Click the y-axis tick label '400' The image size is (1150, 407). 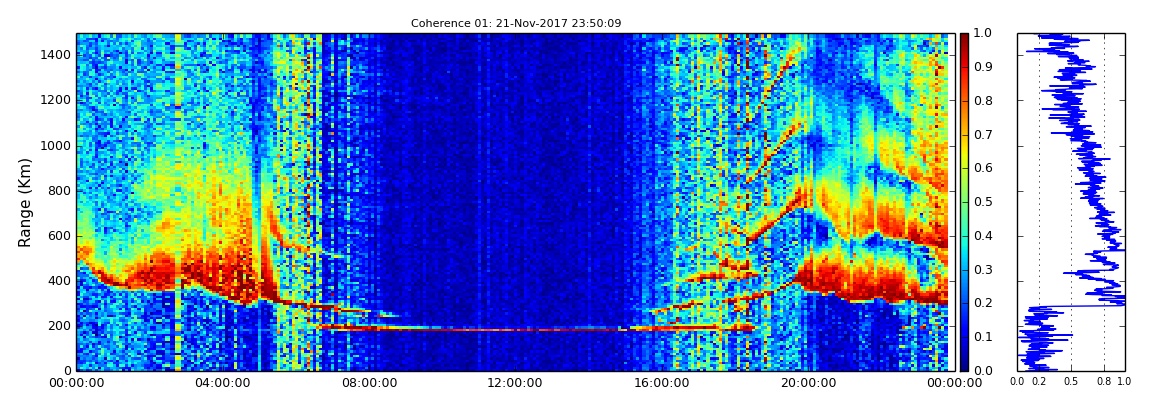[61, 281]
